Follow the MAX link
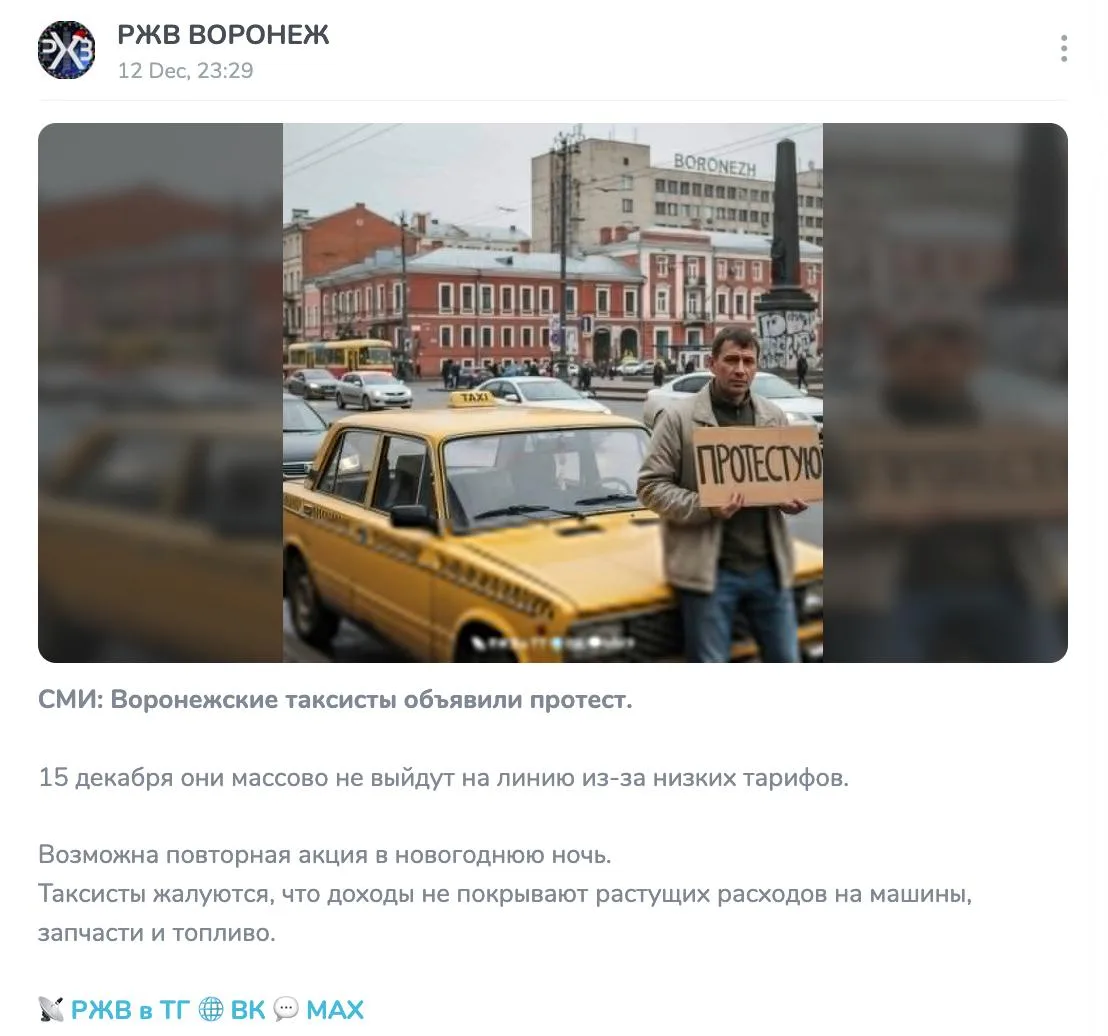Screen dimensions: 1108x1036 point(335,1009)
